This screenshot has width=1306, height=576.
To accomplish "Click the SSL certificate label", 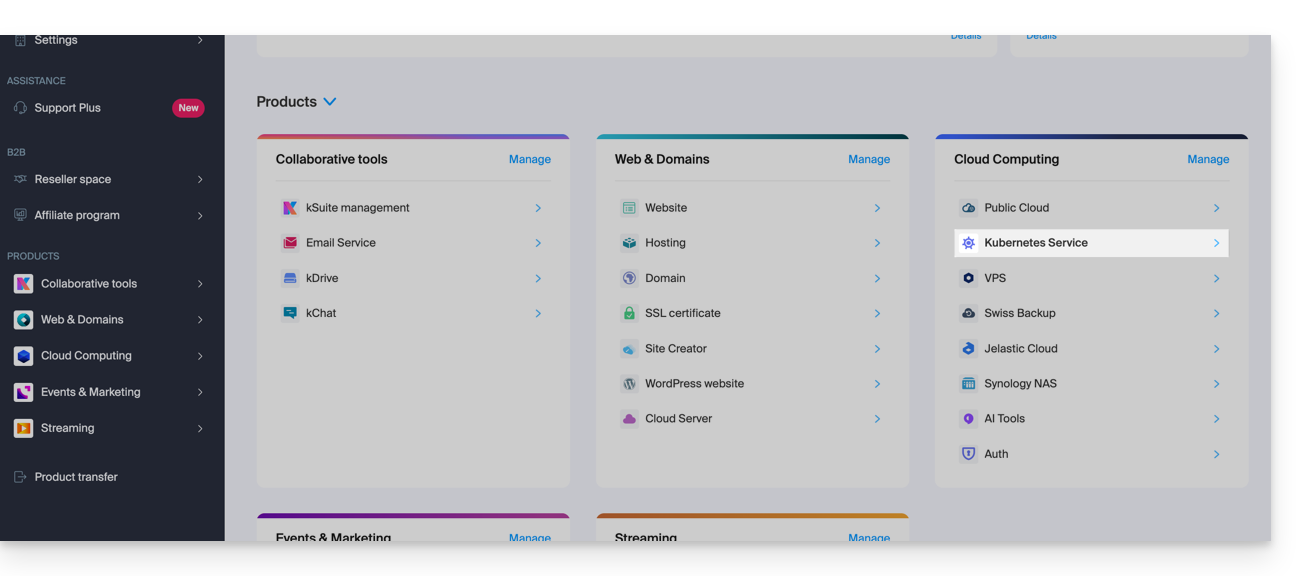I will point(683,313).
